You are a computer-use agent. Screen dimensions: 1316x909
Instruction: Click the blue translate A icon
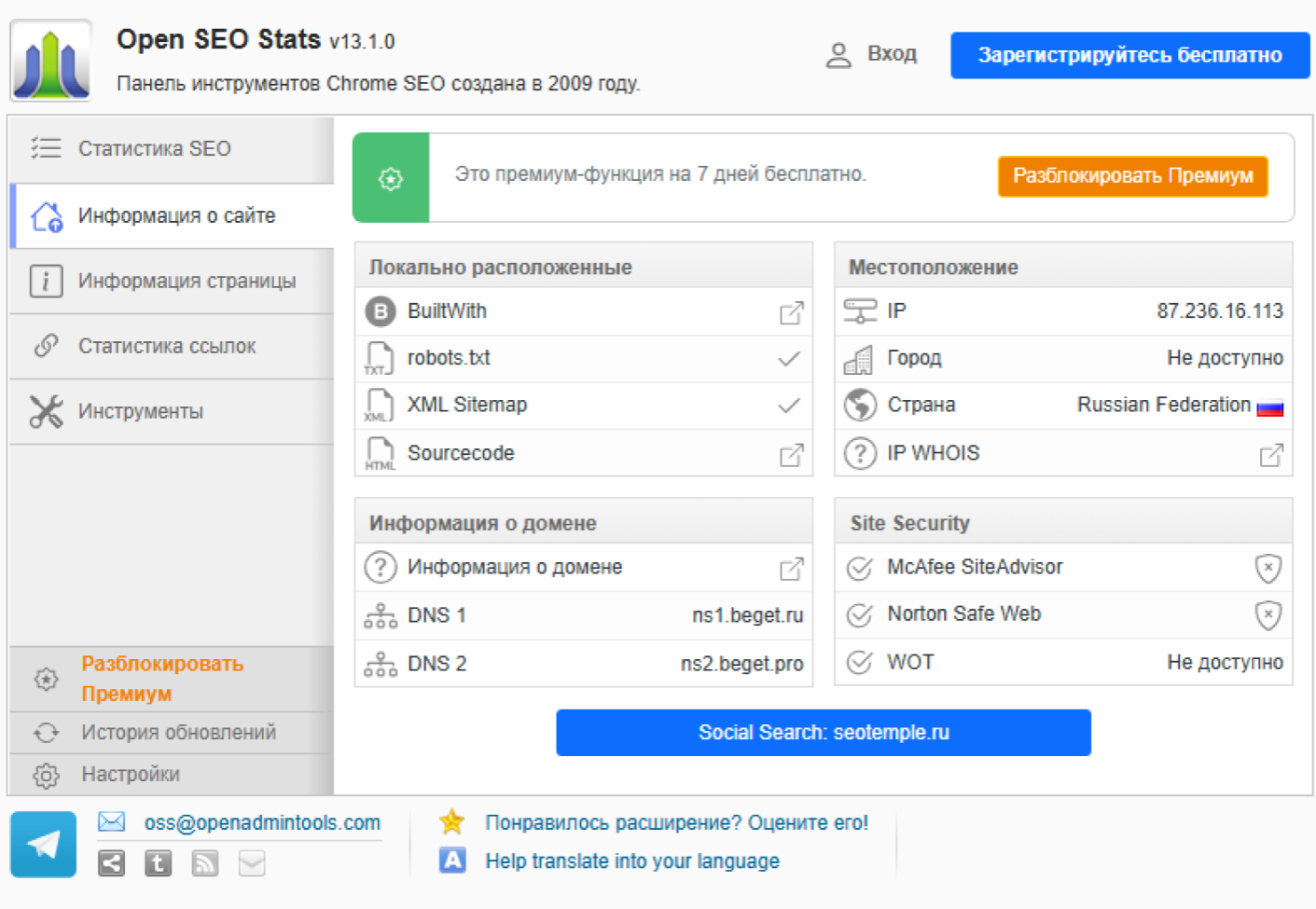click(x=452, y=861)
